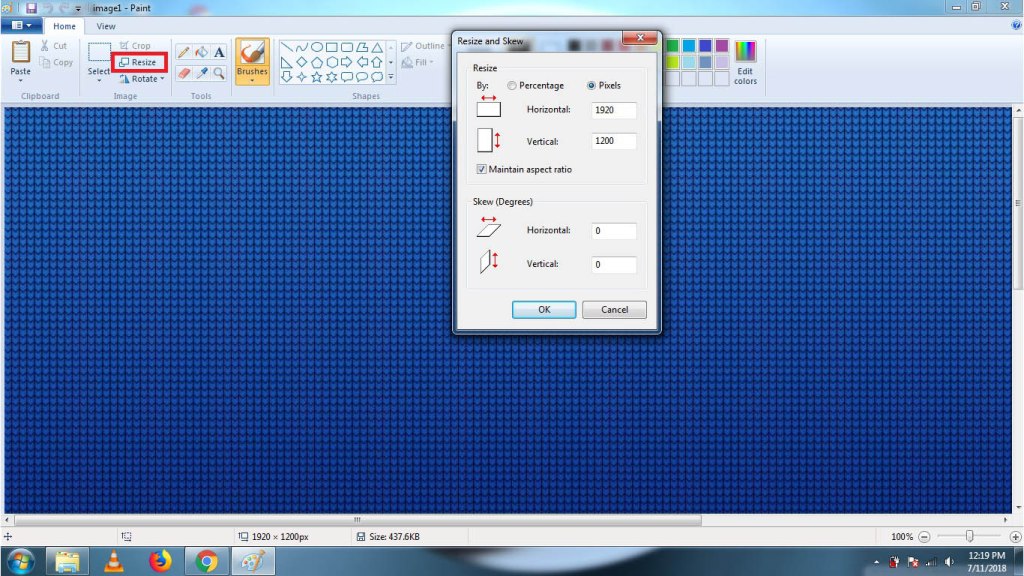1024x576 pixels.
Task: Click the Edit colors button
Action: point(745,62)
